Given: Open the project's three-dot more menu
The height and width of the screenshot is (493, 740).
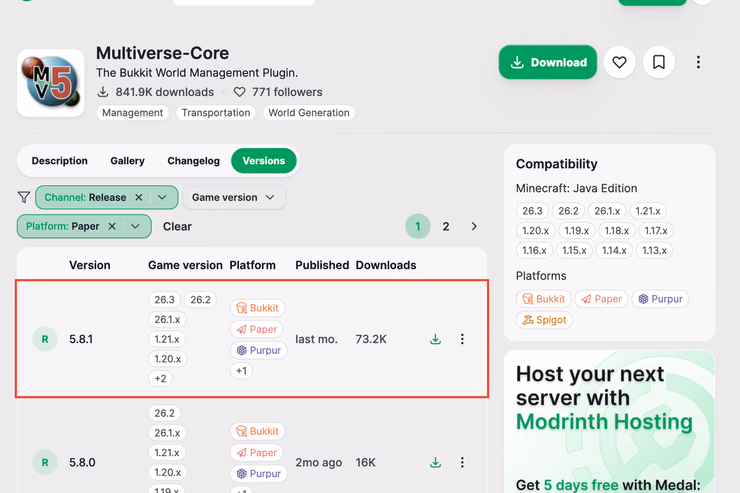Looking at the screenshot, I should click(x=698, y=62).
